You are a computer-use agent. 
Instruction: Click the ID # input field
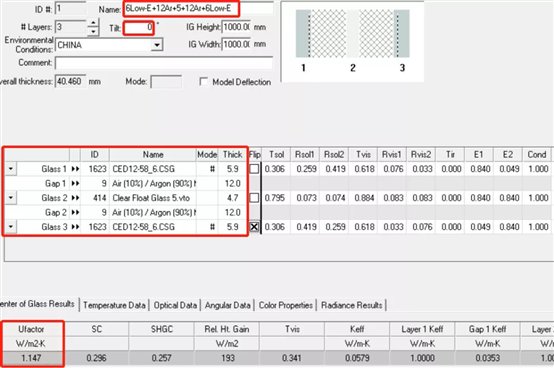pyautogui.click(x=70, y=8)
